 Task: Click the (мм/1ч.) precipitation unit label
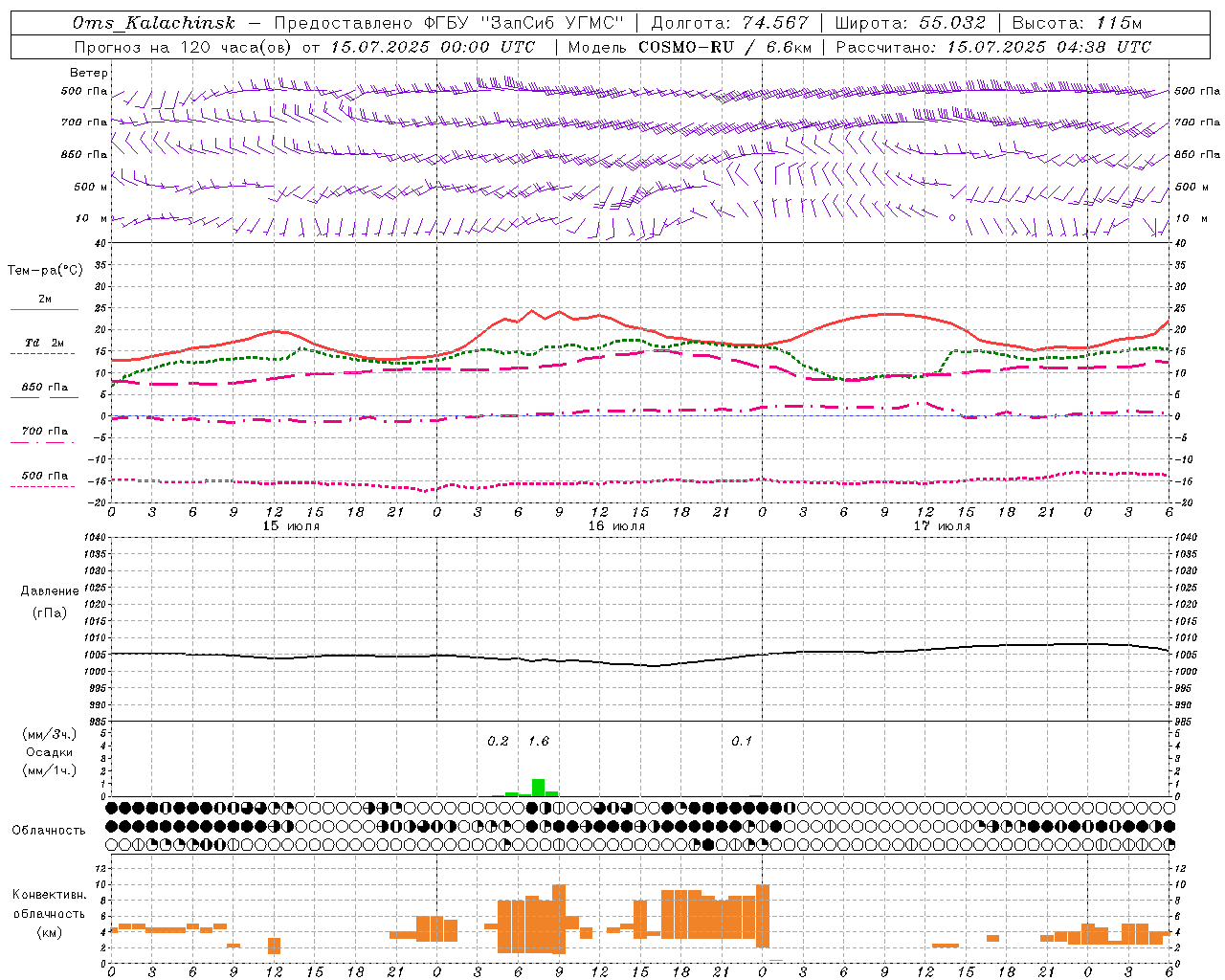(49, 770)
